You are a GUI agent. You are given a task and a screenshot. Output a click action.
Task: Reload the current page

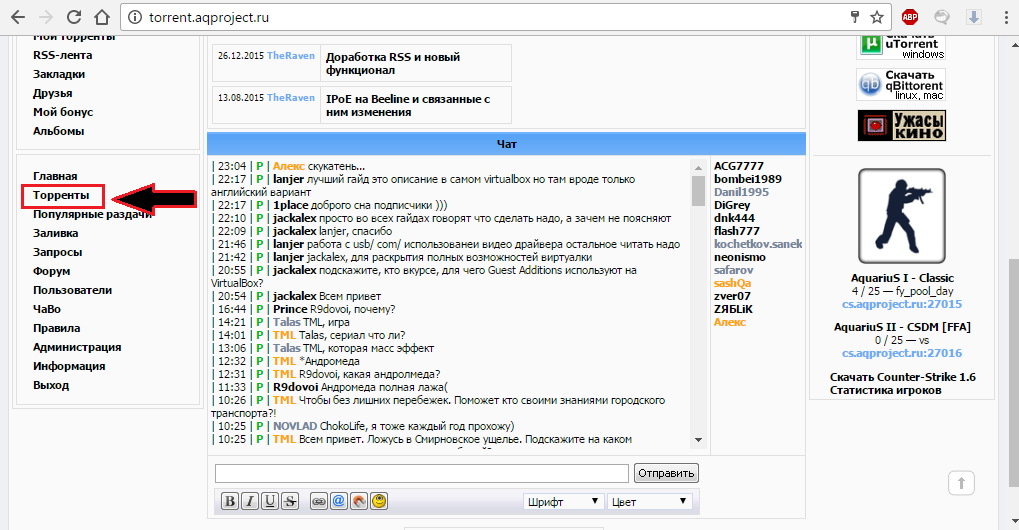point(74,18)
